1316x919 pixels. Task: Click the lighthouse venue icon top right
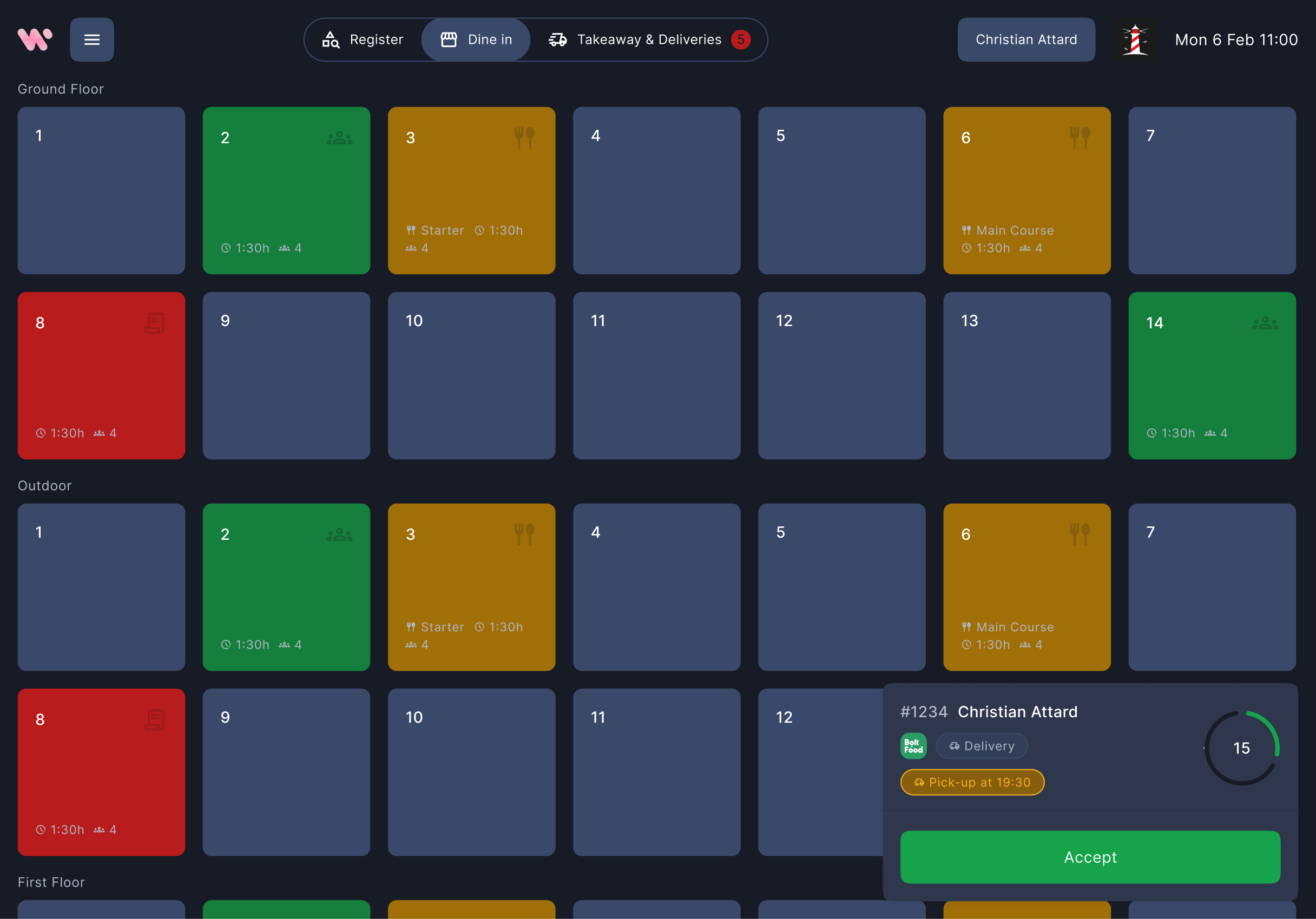tap(1136, 39)
